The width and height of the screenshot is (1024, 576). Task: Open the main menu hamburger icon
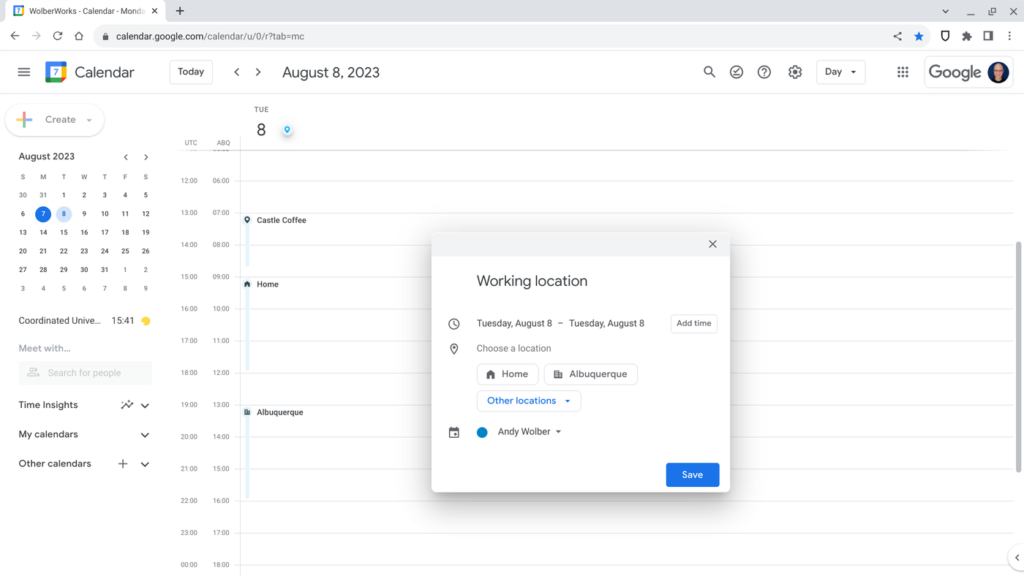(x=24, y=72)
